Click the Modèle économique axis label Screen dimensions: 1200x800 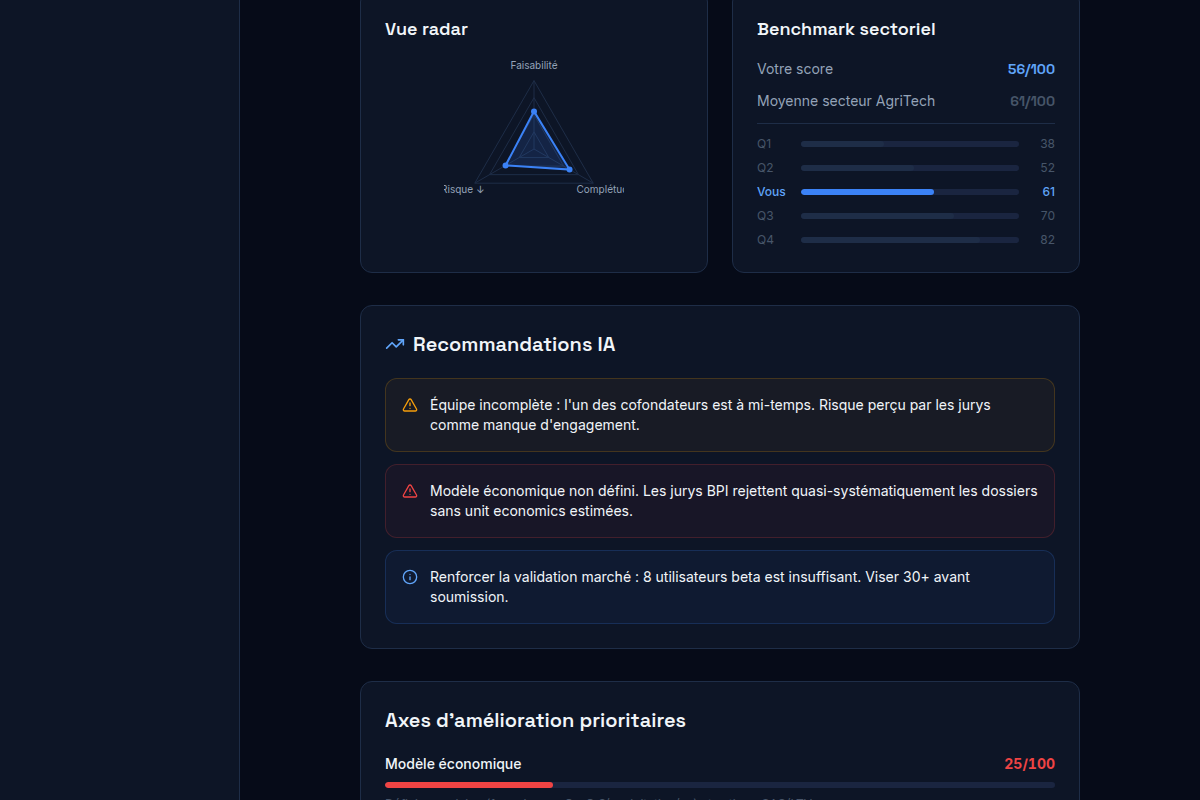tap(453, 764)
